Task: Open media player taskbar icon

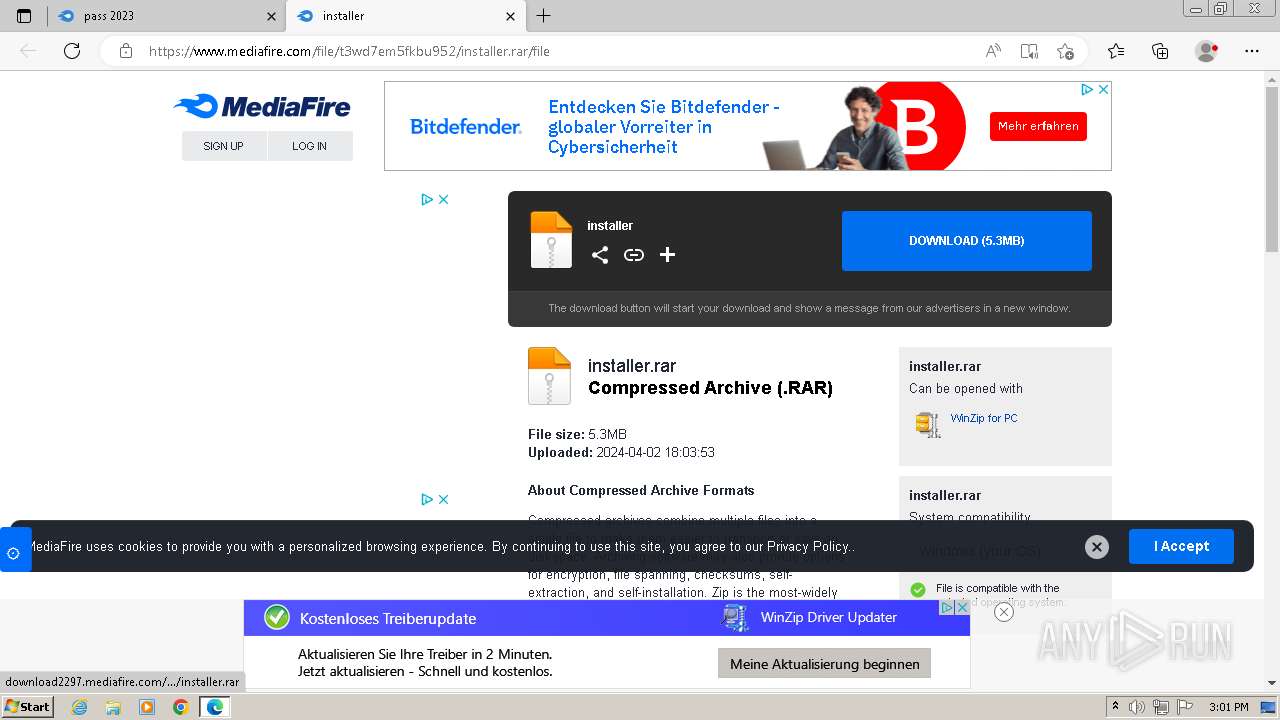Action: coord(147,707)
